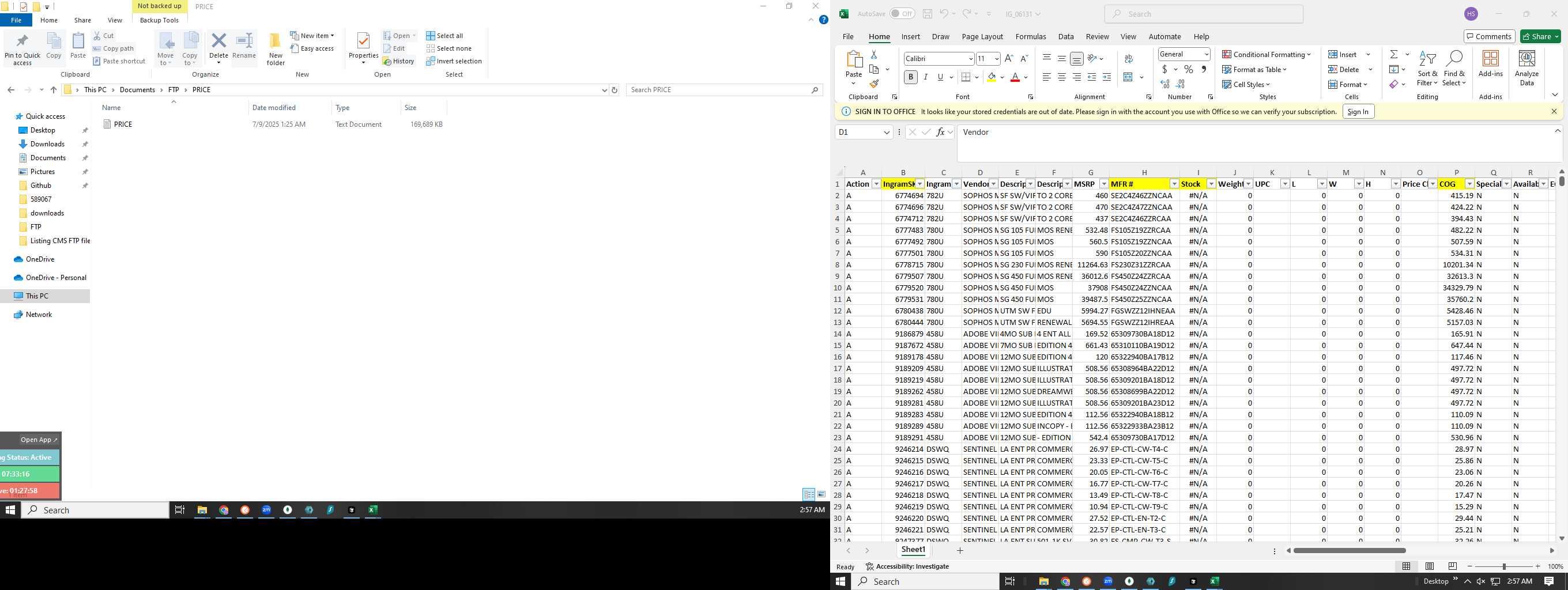Click New folder in File Explorer
Screen dimensions: 1568x590
tap(276, 50)
